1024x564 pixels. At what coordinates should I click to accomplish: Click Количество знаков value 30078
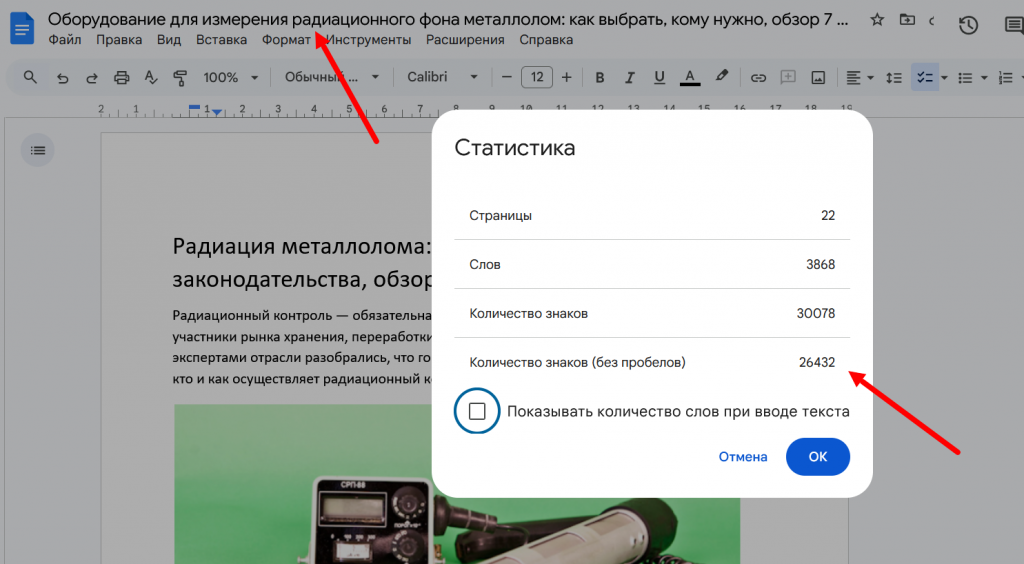coord(816,313)
